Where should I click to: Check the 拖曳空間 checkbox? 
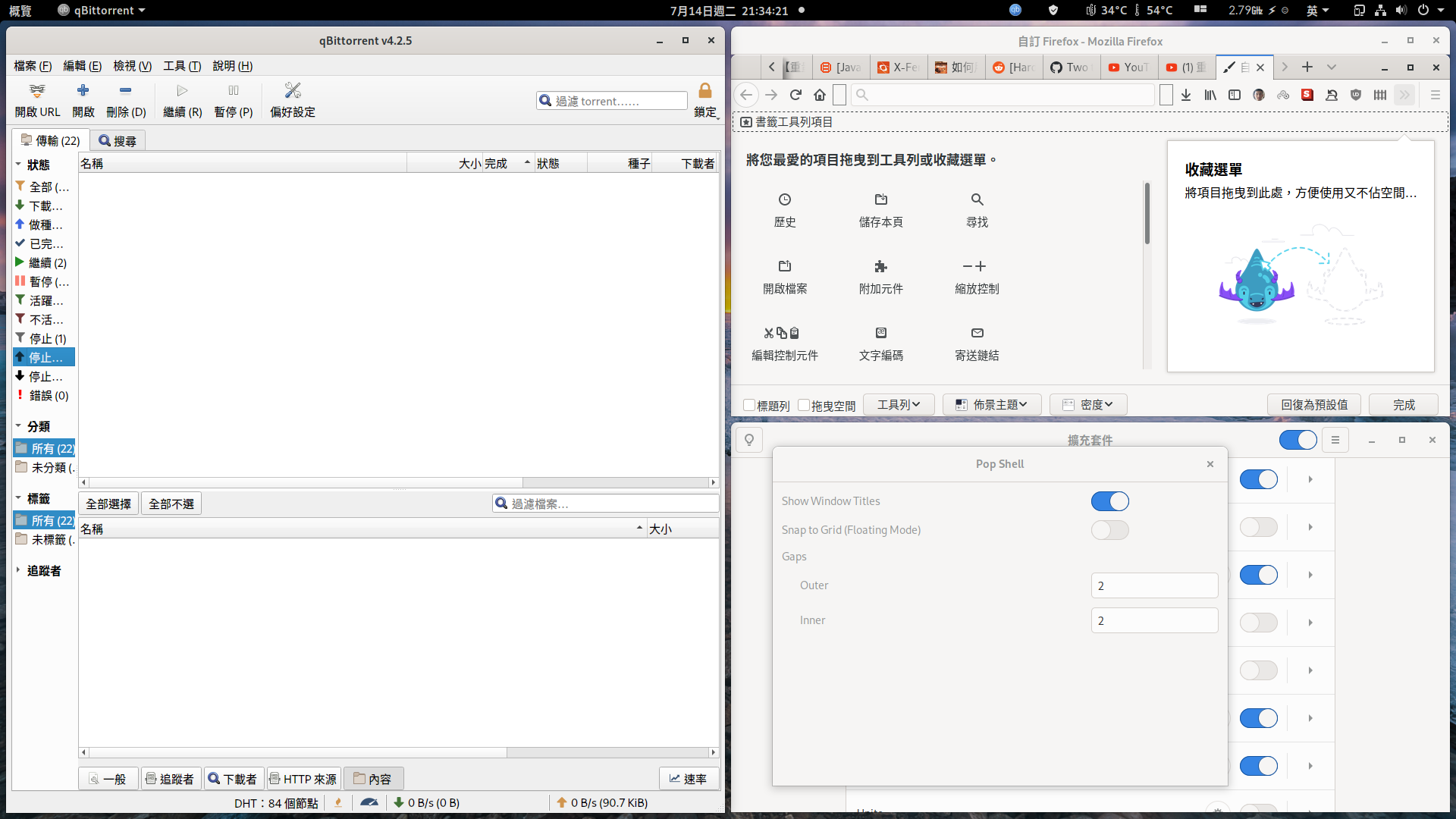(804, 405)
